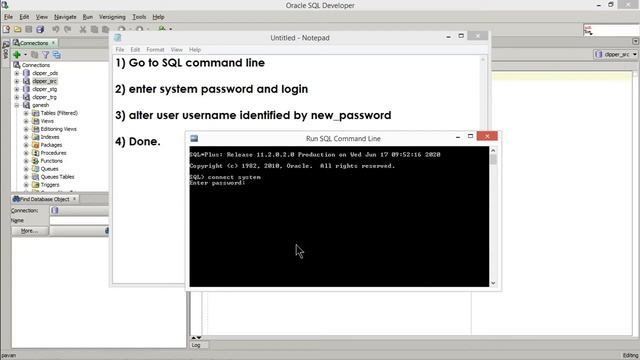This screenshot has height=360, width=640.
Task: Expand the clipper_trg connection
Action: pyautogui.click(x=17, y=97)
